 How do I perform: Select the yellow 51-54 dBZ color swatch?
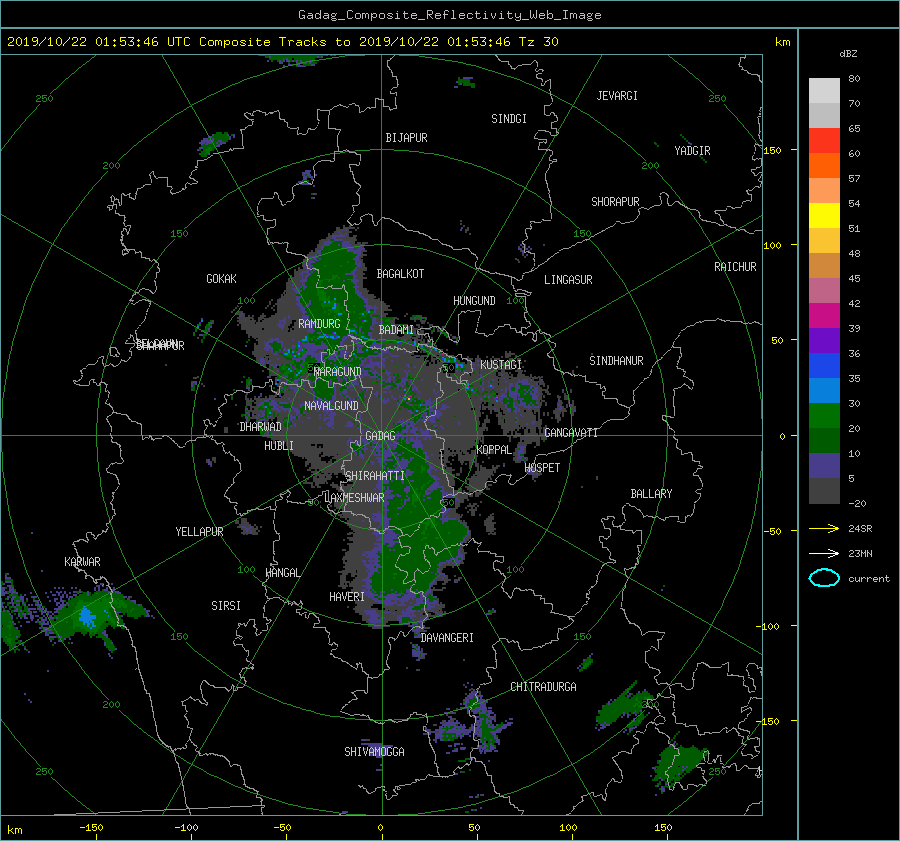[x=824, y=215]
